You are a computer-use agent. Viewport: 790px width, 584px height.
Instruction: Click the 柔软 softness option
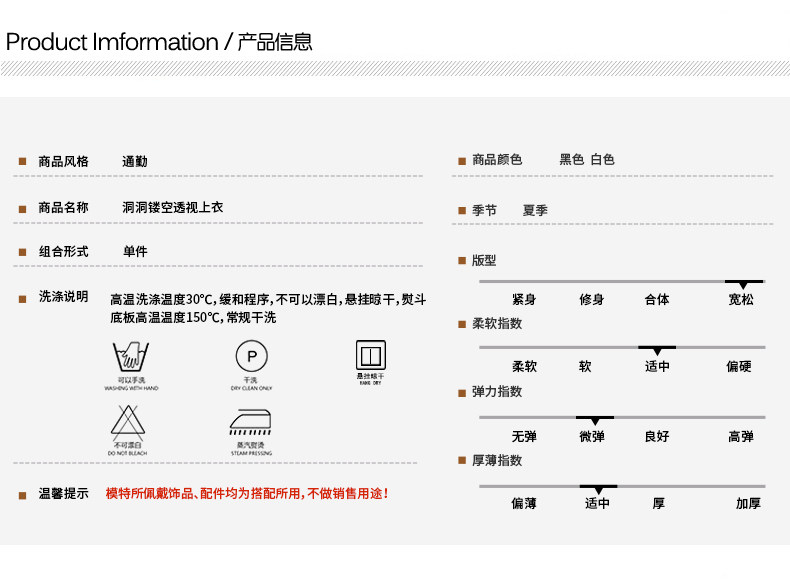524,366
